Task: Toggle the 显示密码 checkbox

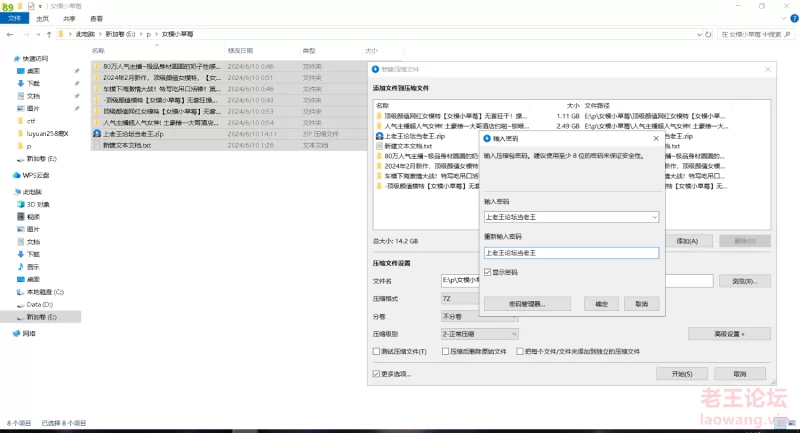Action: click(x=488, y=272)
